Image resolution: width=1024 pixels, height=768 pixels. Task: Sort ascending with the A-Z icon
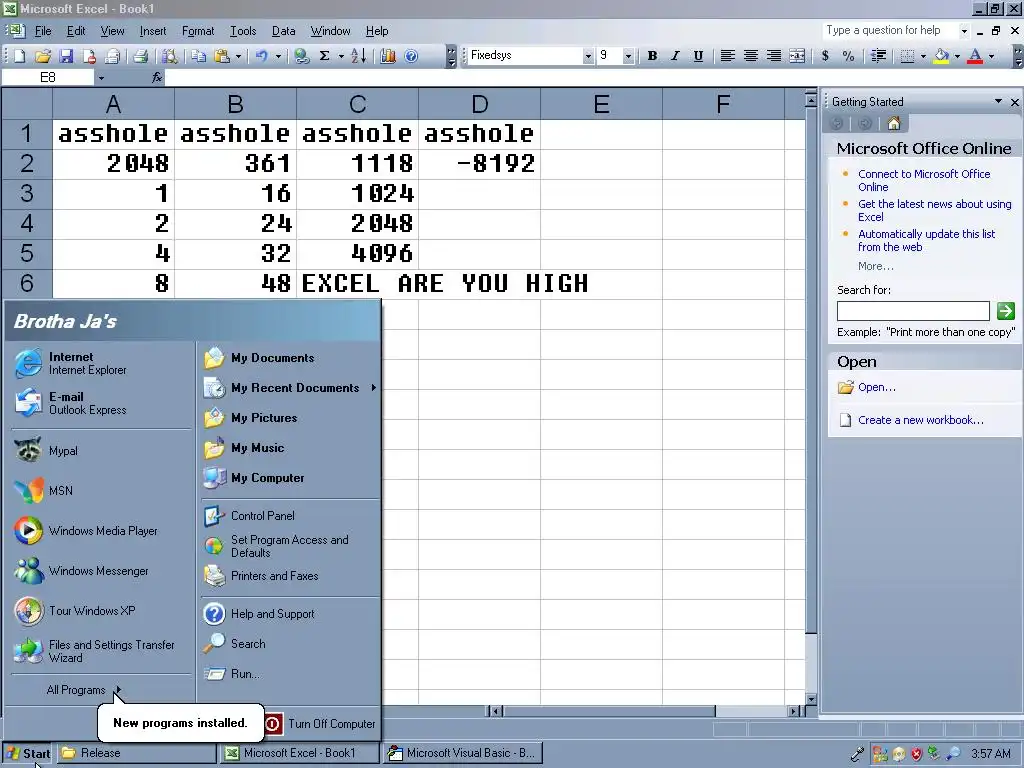[359, 56]
